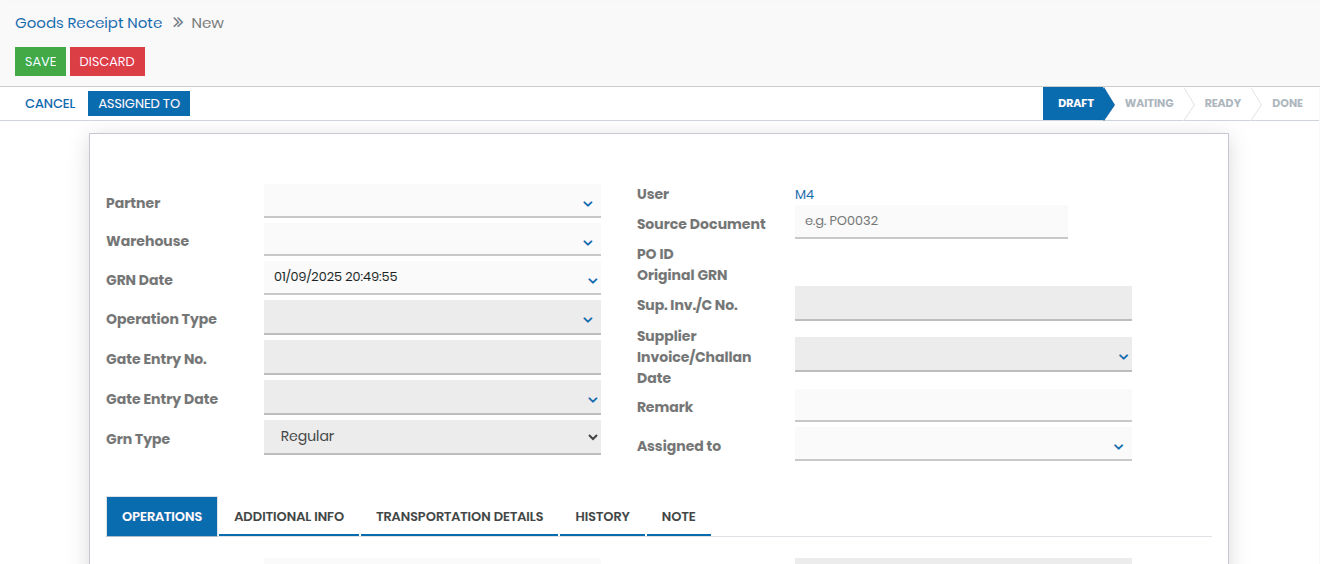The width and height of the screenshot is (1320, 564).
Task: Expand the Operation Type dropdown
Action: coord(432,319)
